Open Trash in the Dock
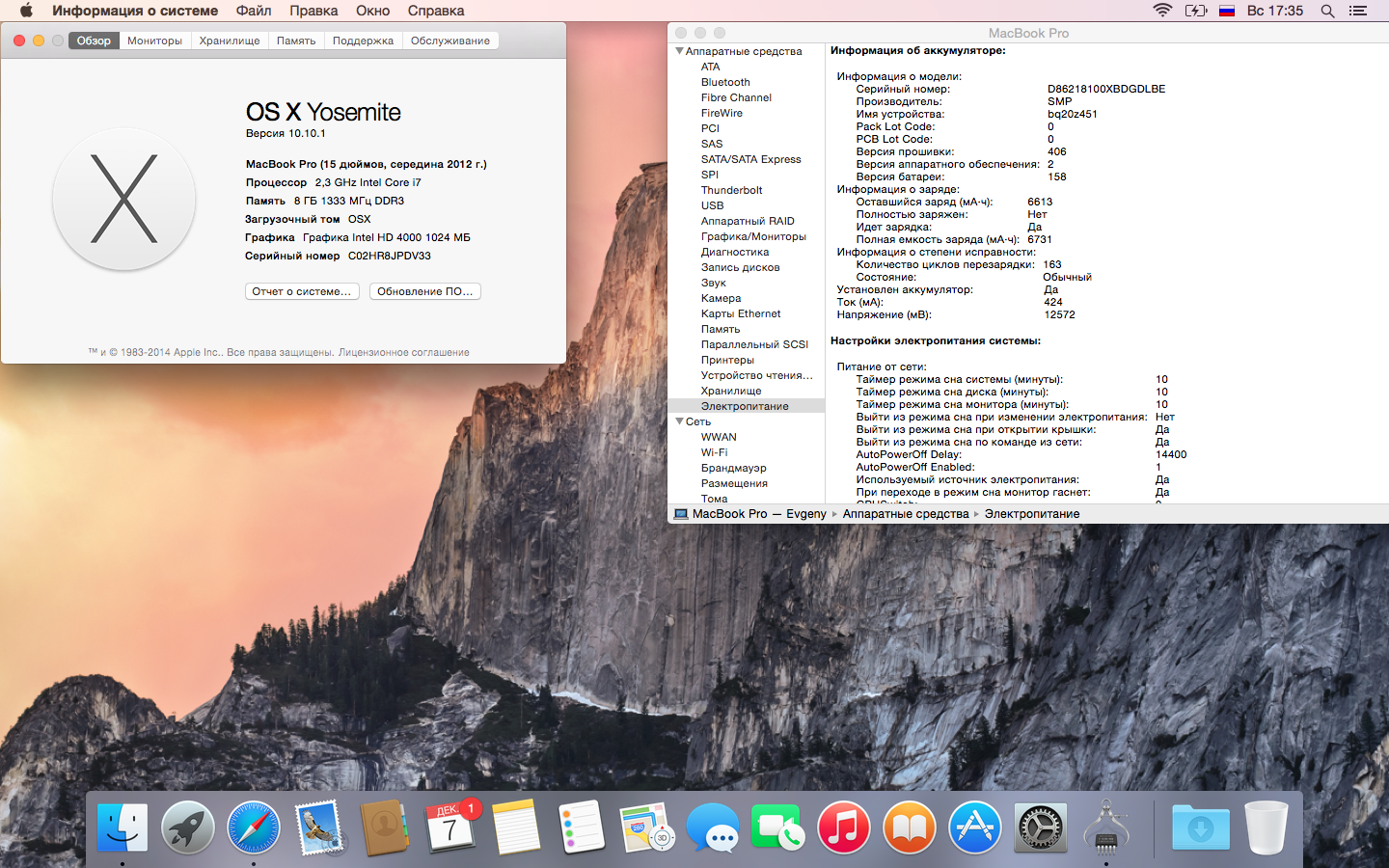Viewport: 1389px width, 868px height. tap(1266, 827)
